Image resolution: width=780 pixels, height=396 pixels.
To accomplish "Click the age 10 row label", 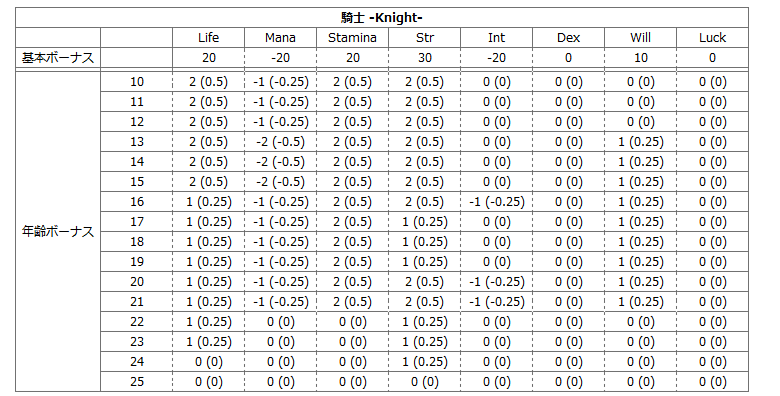I will pos(137,82).
